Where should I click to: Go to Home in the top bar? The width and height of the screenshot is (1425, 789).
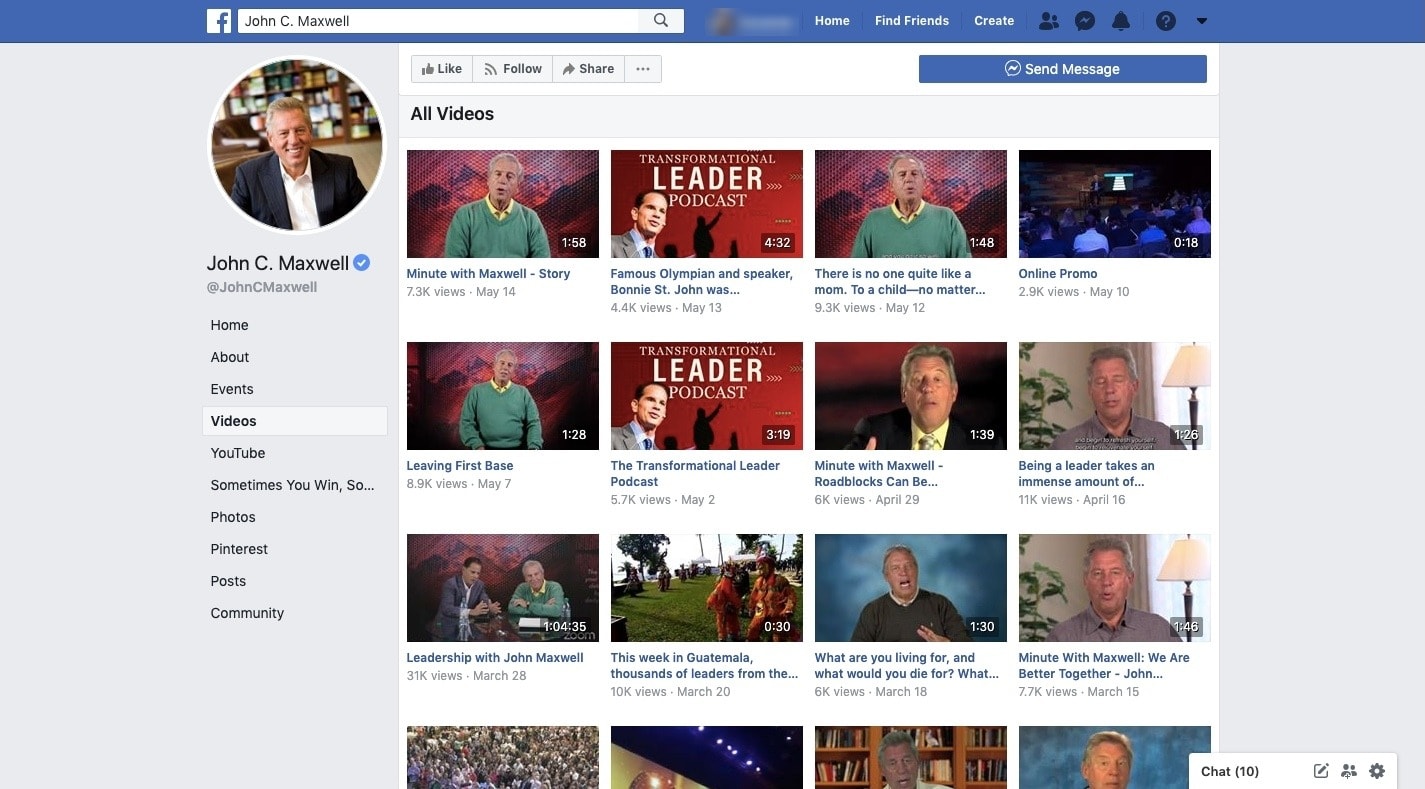(832, 21)
